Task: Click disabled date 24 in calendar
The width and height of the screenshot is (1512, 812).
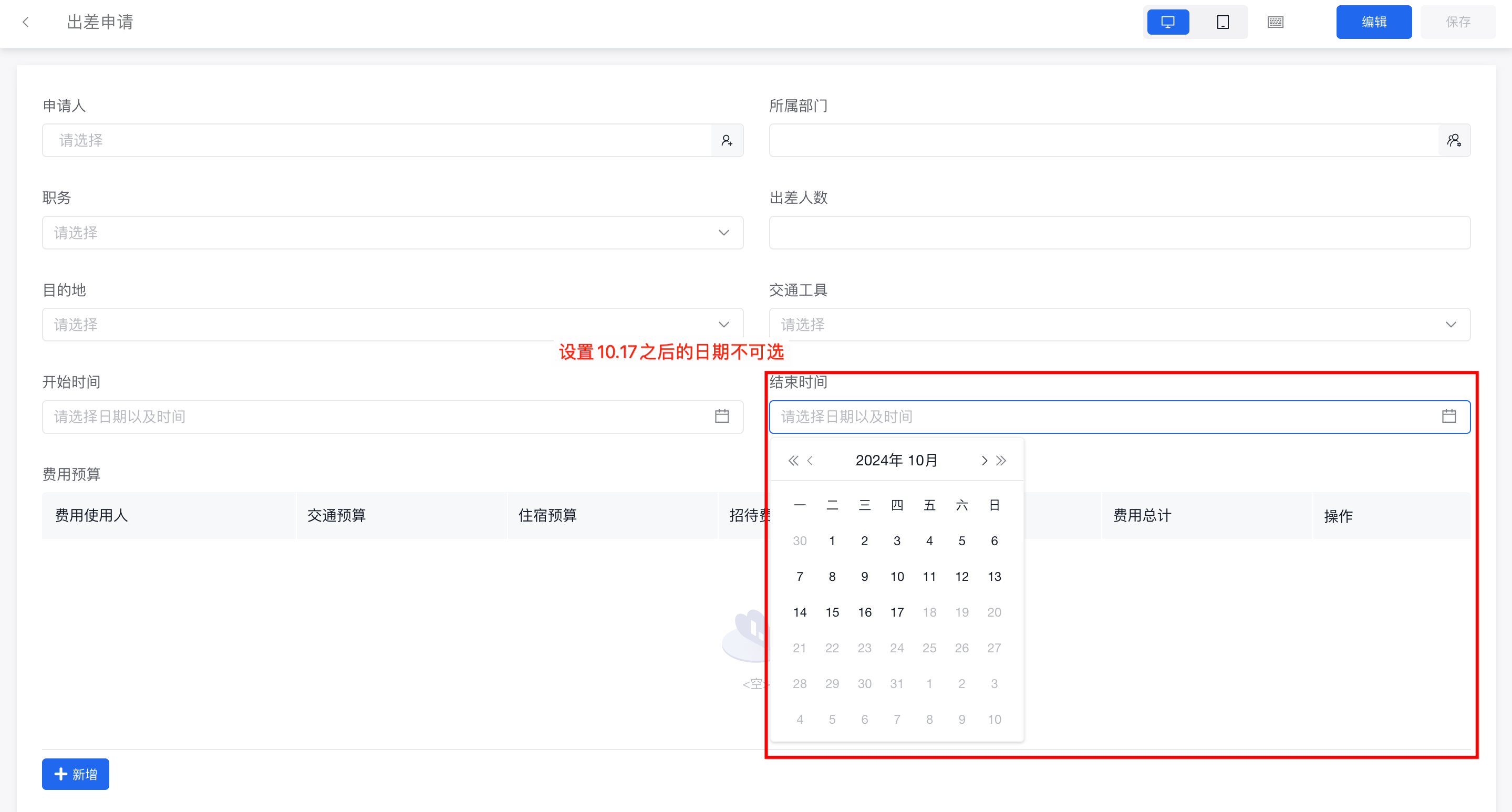Action: (x=897, y=648)
